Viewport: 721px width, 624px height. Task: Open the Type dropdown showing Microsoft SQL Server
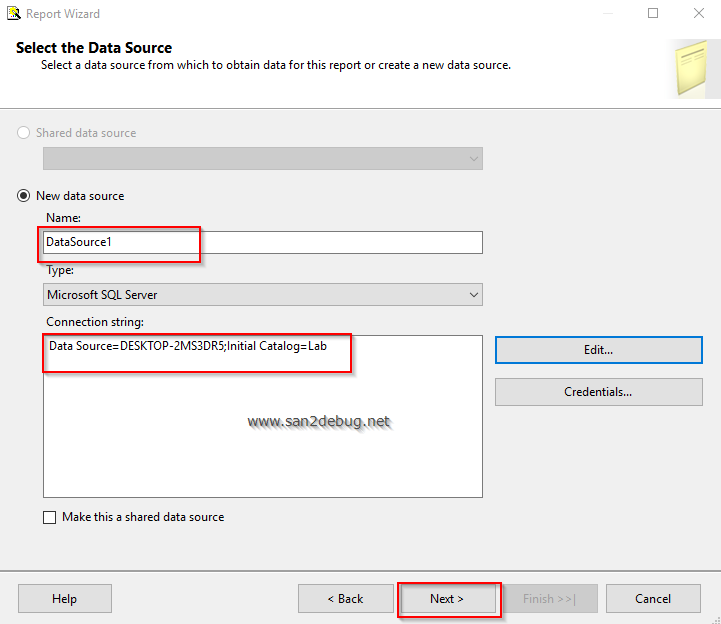click(x=264, y=295)
